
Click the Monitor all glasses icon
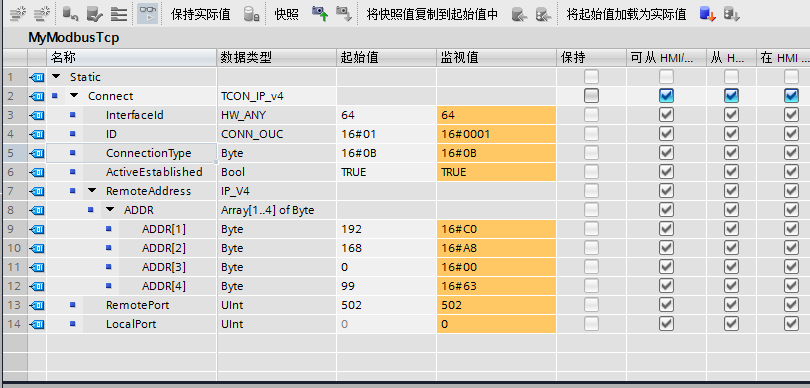point(147,14)
